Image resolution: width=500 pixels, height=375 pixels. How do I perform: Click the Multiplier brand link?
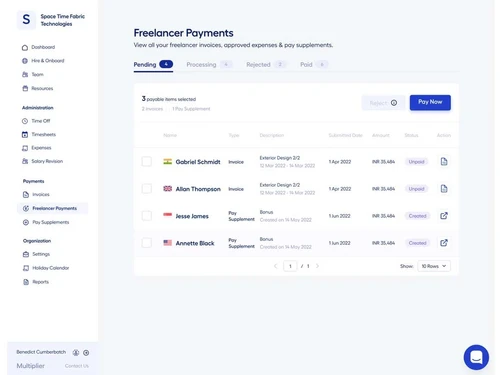(x=31, y=366)
